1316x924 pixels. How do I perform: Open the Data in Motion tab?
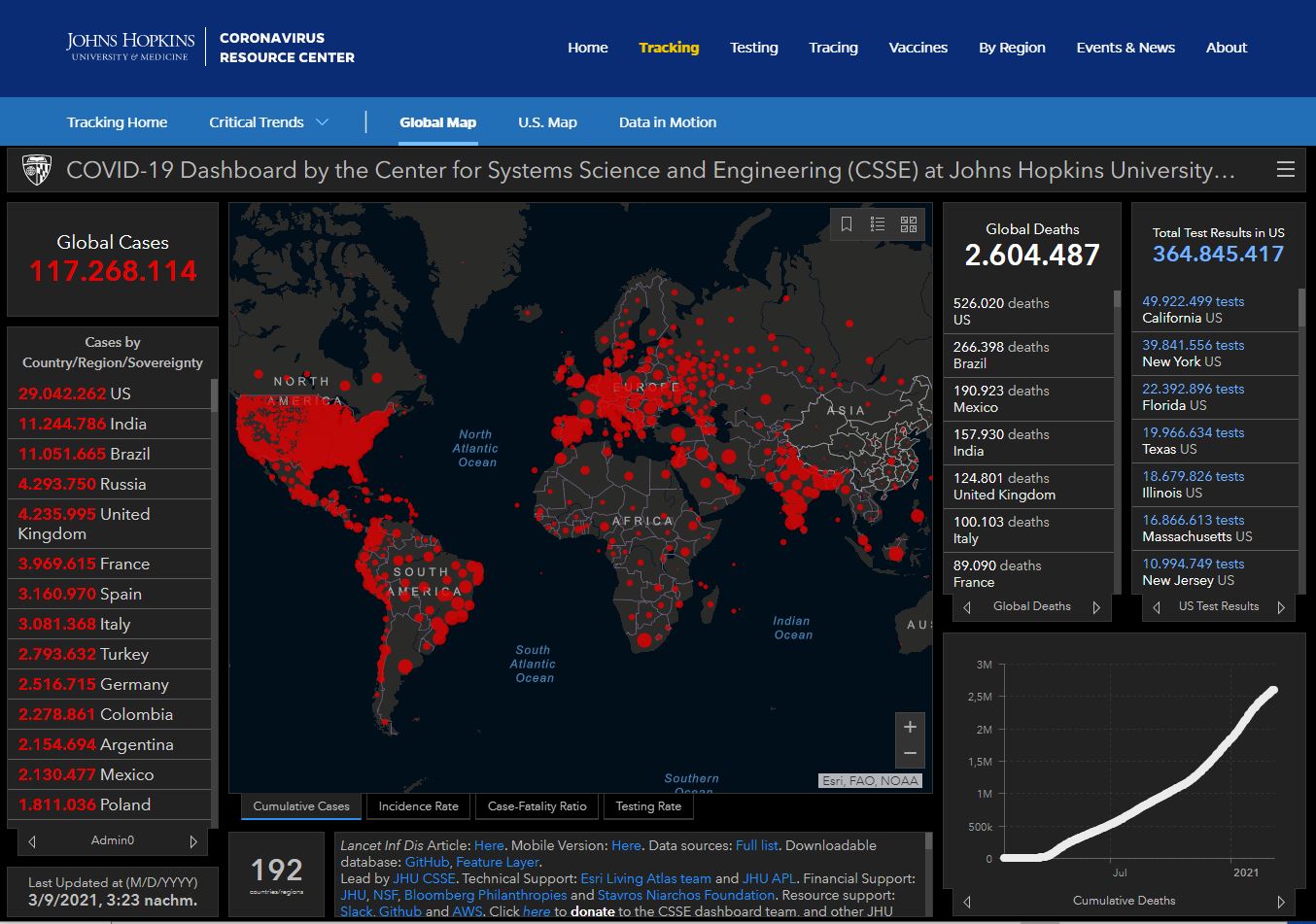[x=667, y=122]
